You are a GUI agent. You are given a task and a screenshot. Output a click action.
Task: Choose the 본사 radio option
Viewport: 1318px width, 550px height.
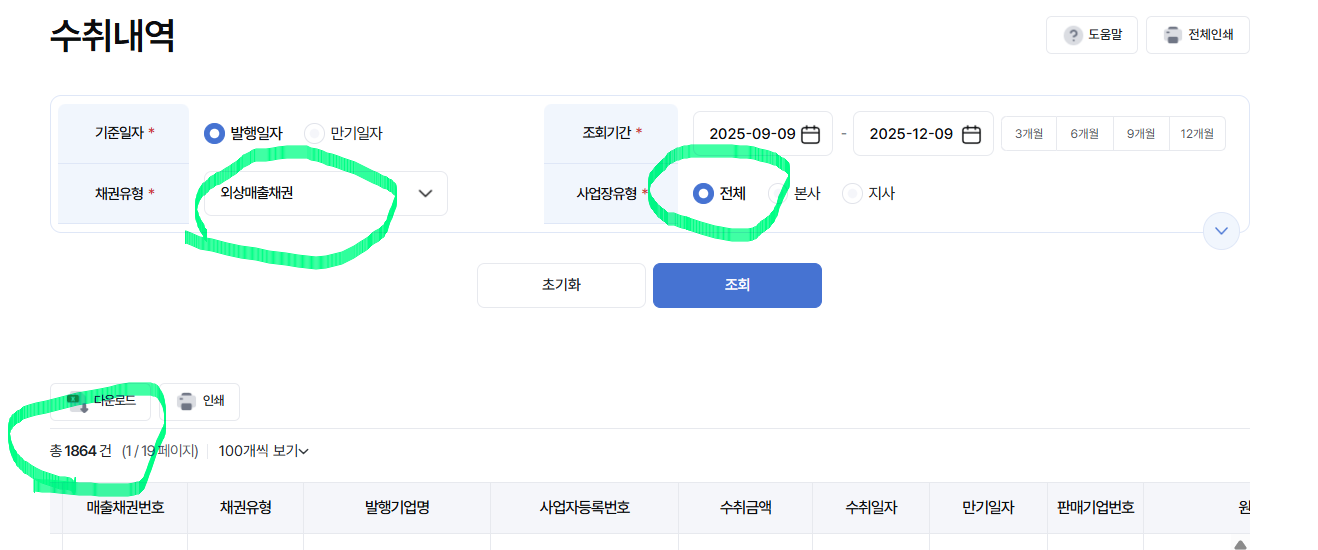(x=777, y=194)
